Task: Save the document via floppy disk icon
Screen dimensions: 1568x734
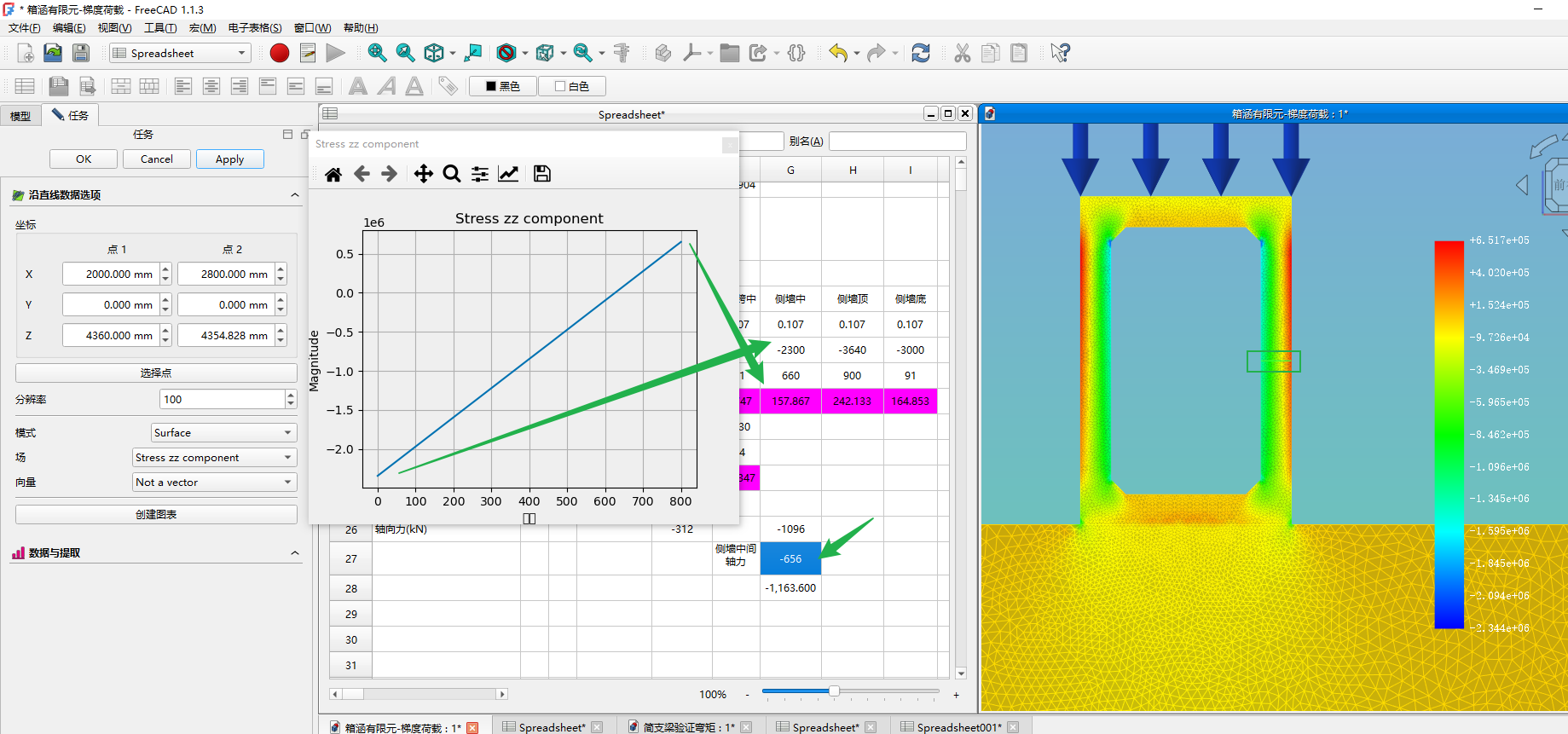Action: pos(81,53)
